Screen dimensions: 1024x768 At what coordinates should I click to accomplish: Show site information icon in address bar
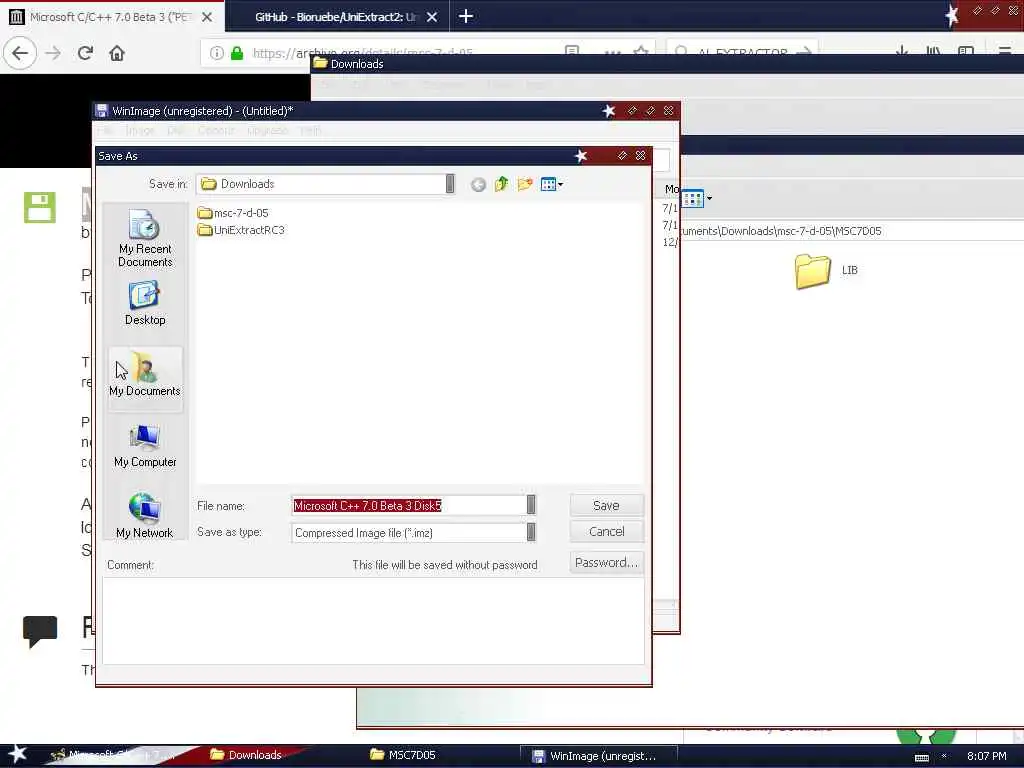(217, 53)
